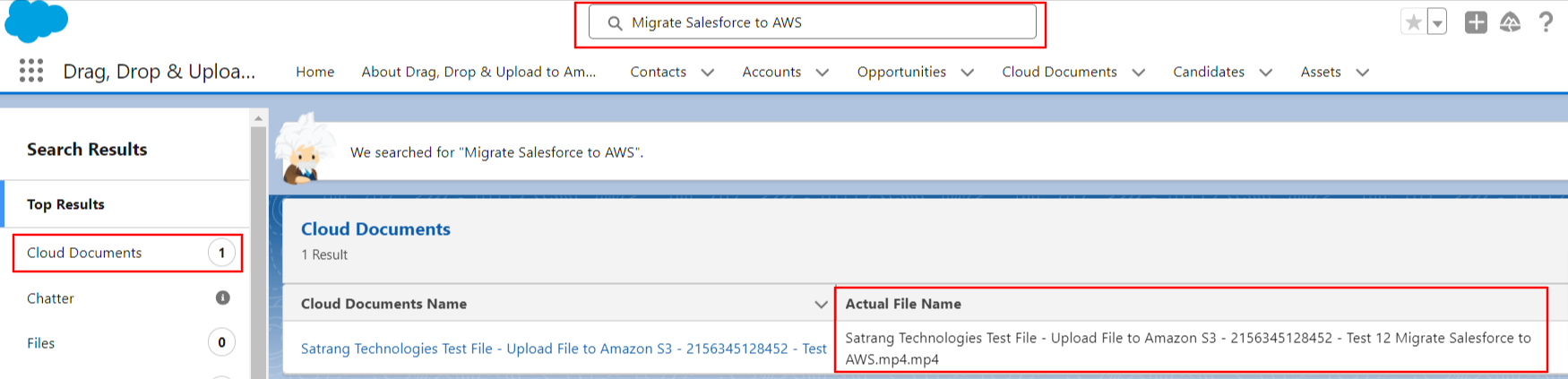Open the Candidates tab
Viewport: 1568px width, 379px height.
[x=1209, y=72]
